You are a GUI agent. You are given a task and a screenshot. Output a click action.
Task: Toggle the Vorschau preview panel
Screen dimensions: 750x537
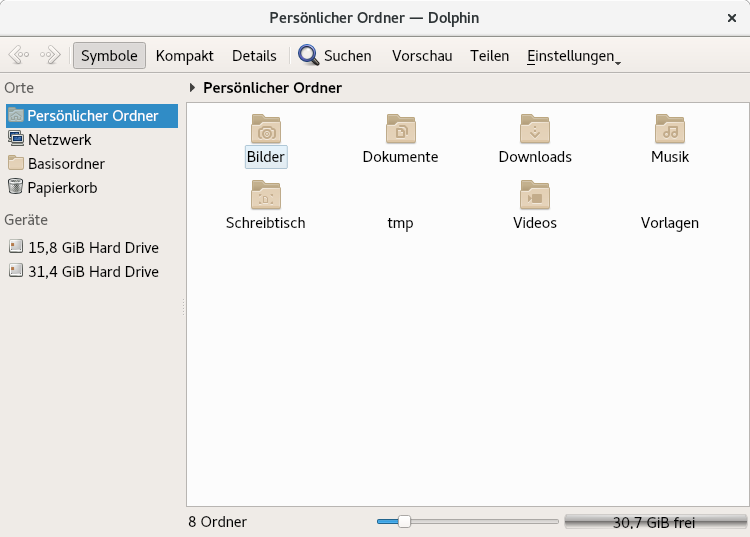coord(422,56)
